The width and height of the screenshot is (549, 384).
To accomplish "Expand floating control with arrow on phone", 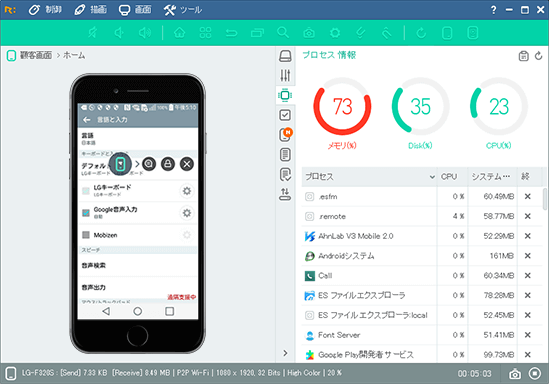I will tap(137, 164).
